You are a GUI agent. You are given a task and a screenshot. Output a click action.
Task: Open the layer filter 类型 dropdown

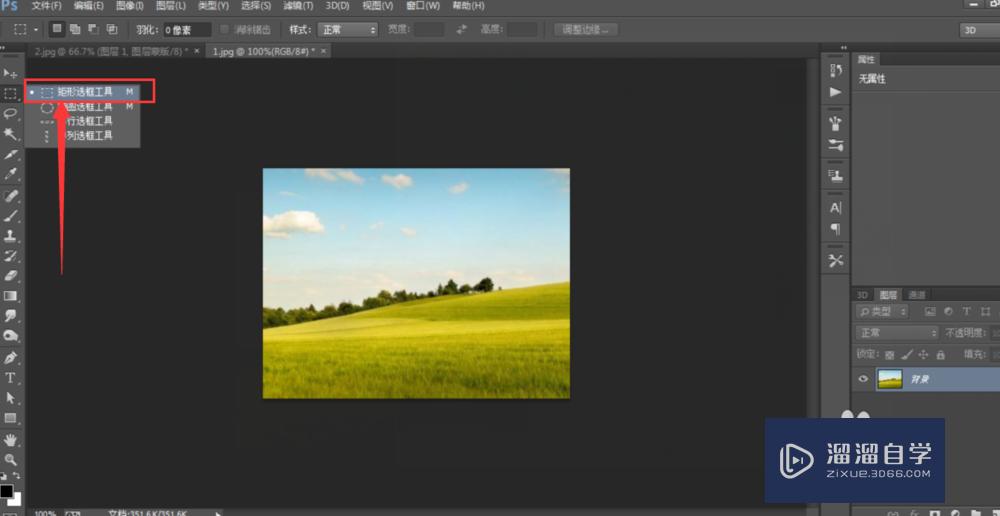click(882, 312)
